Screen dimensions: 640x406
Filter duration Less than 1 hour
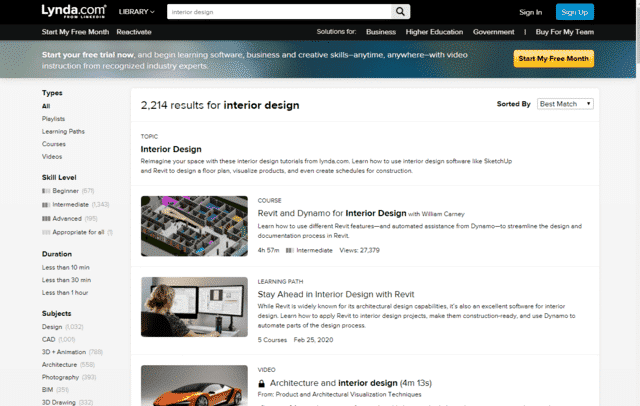tap(65, 293)
